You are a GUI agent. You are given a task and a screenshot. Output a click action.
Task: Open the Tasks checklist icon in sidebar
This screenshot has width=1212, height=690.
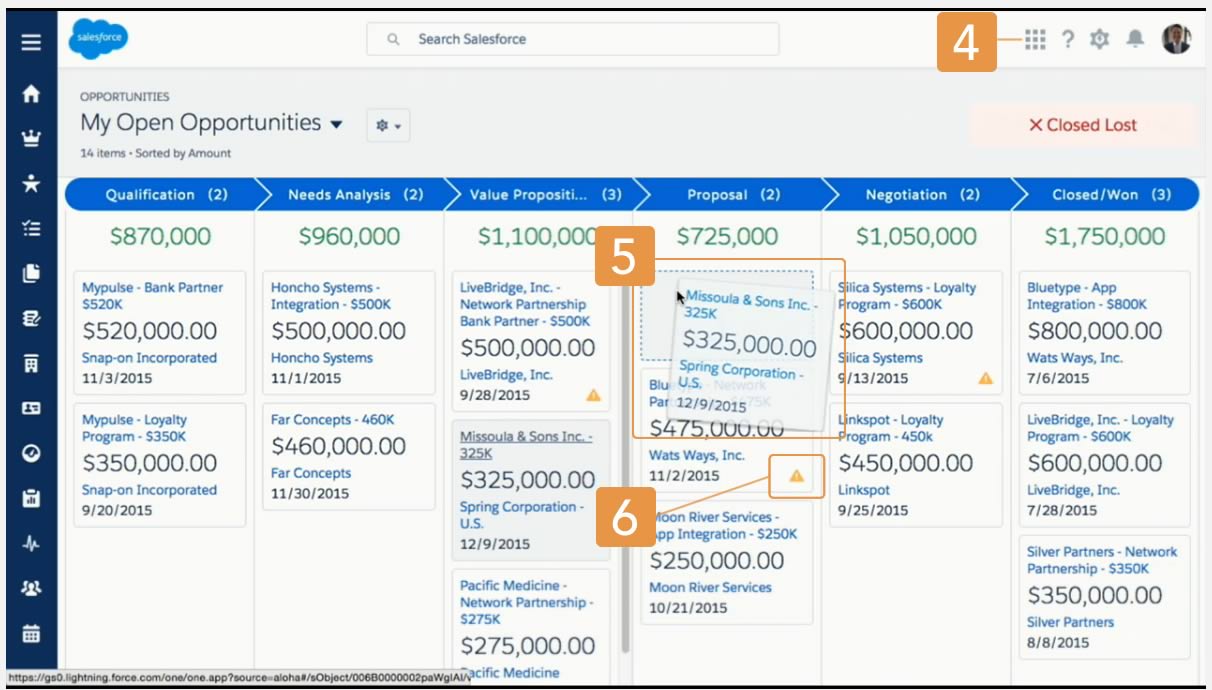pos(31,228)
